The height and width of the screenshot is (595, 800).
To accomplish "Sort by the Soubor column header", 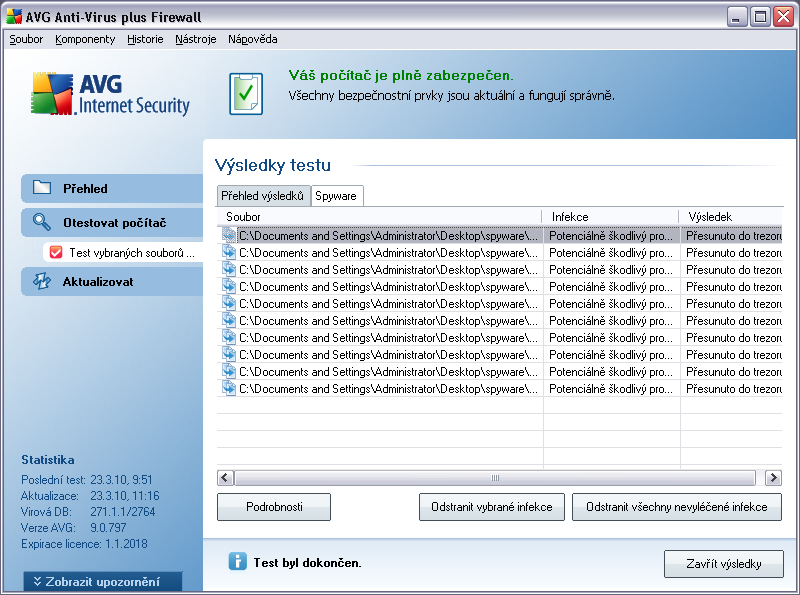I will click(379, 217).
